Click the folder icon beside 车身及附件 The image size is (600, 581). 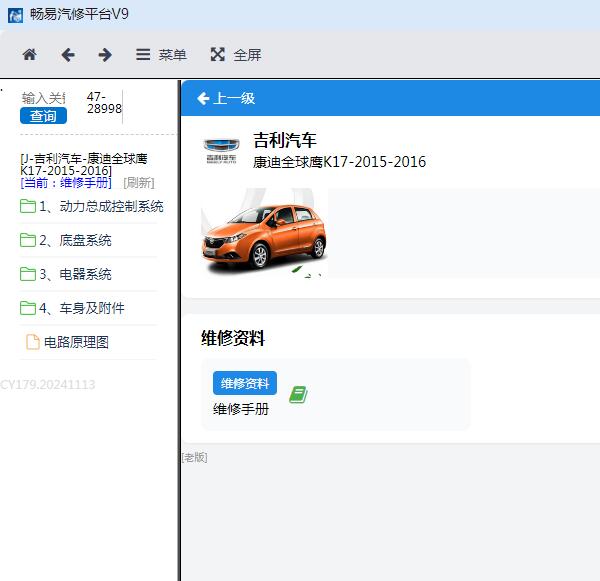coord(28,308)
